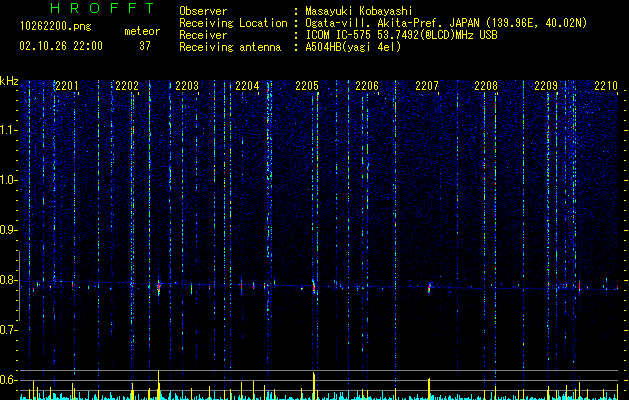Screen dimensions: 629x400
Task: Click the 1.1 kHz axis tick label
Action: (8, 130)
